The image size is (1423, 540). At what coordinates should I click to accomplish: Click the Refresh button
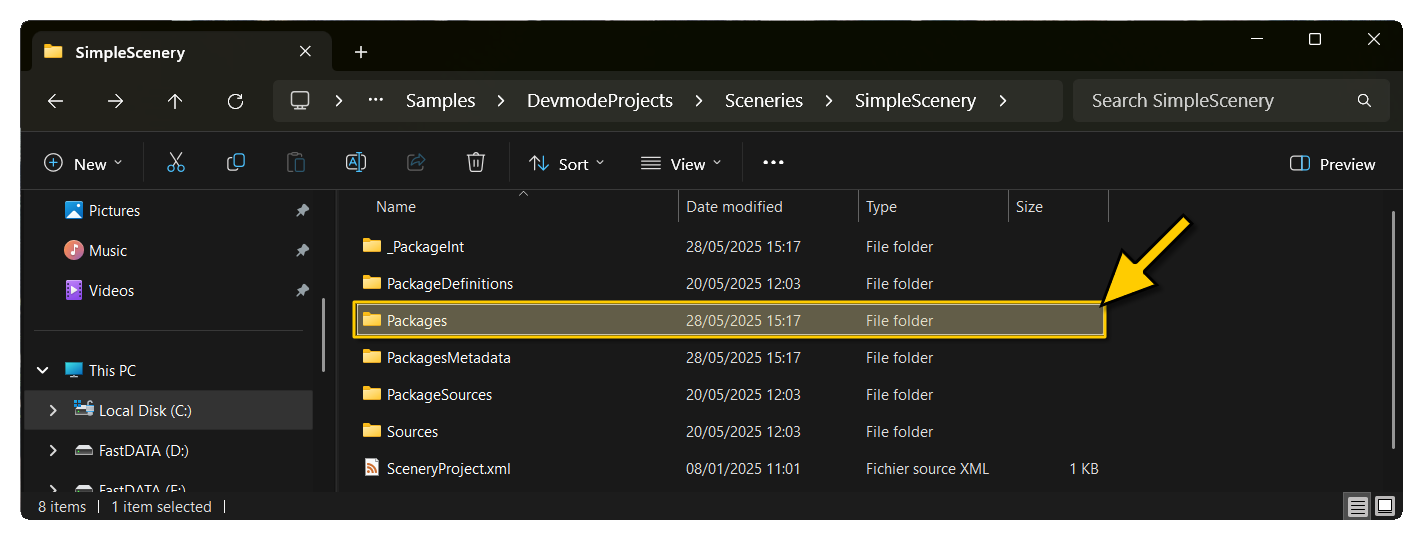(x=235, y=101)
